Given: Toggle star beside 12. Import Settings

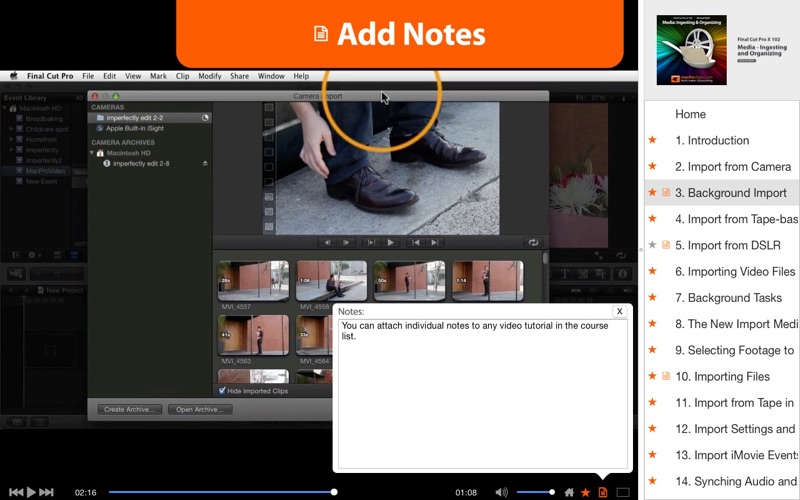Looking at the screenshot, I should pos(652,428).
